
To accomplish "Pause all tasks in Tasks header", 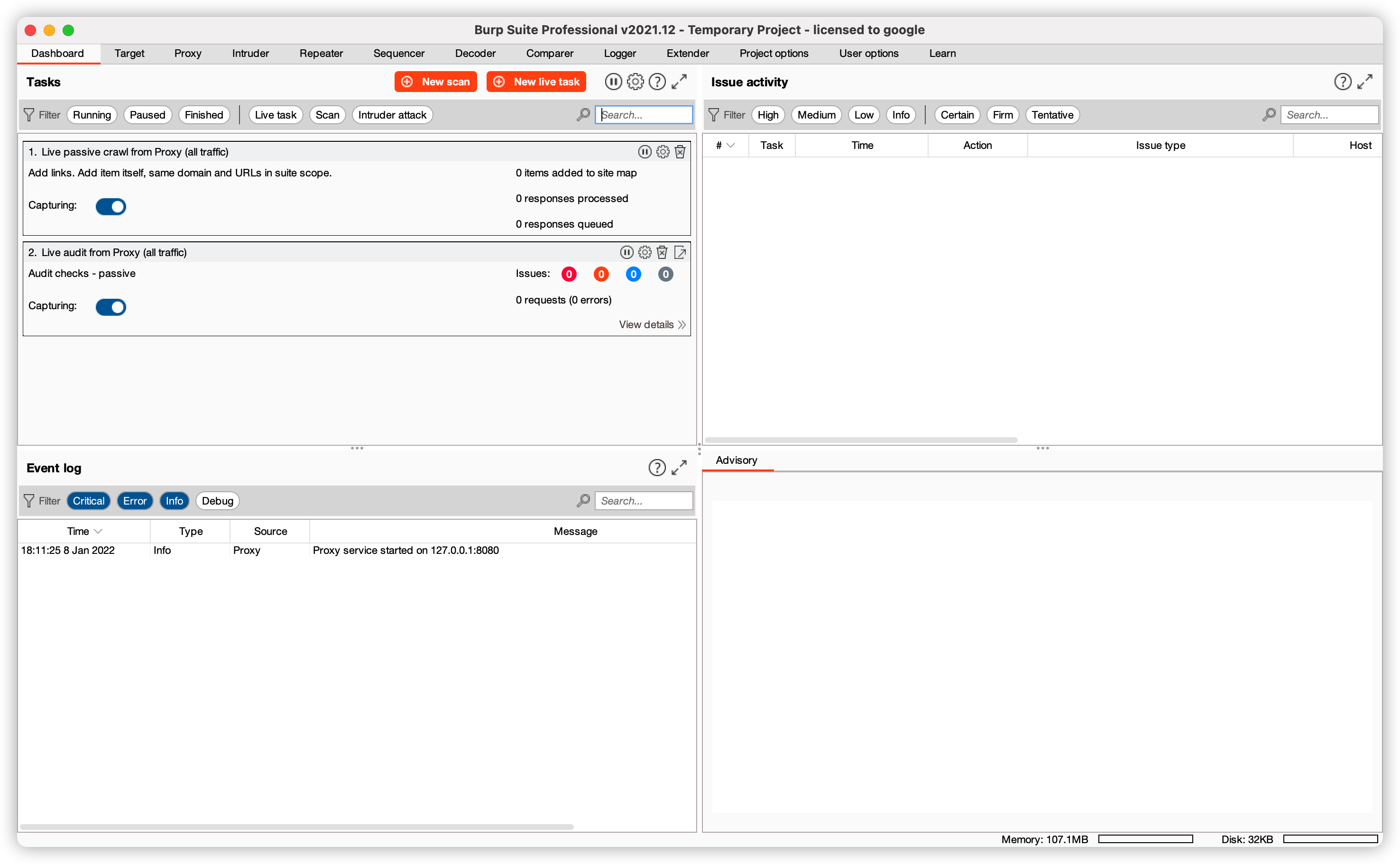I will pyautogui.click(x=613, y=82).
